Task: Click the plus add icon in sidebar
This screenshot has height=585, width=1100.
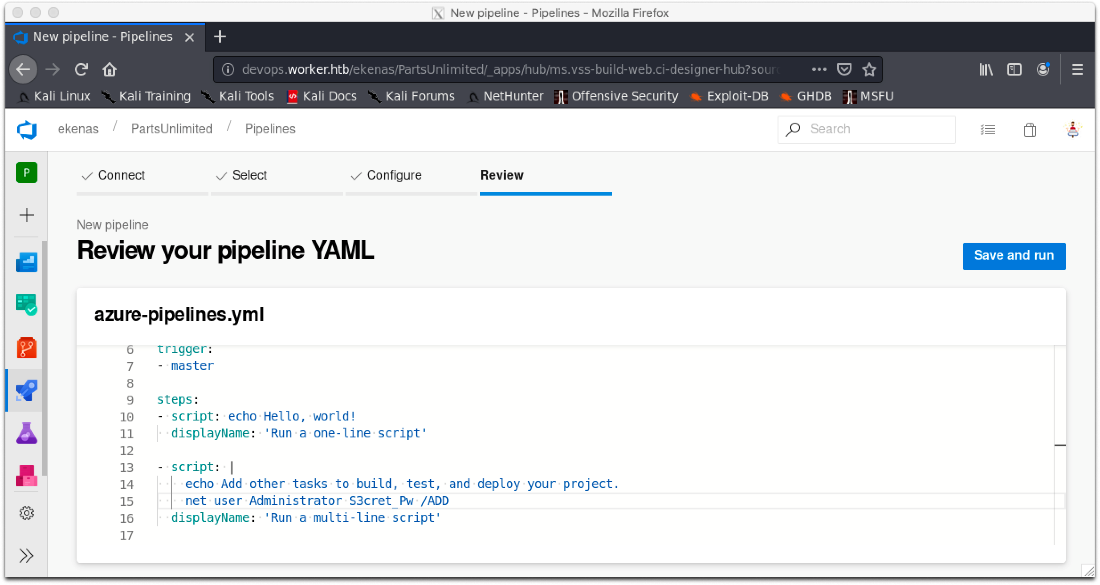Action: click(27, 215)
